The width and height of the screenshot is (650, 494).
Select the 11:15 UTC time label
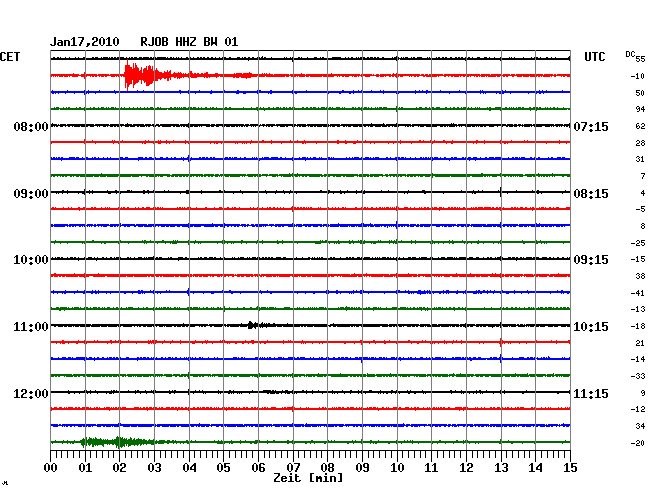(x=591, y=393)
